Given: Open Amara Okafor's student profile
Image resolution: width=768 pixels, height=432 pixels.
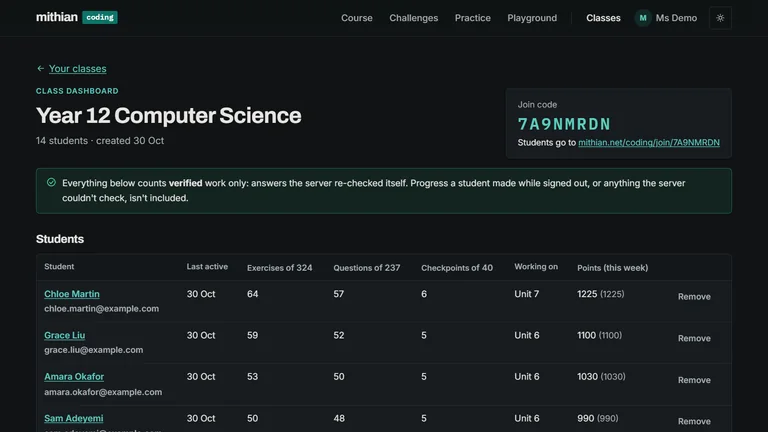Looking at the screenshot, I should 74,377.
